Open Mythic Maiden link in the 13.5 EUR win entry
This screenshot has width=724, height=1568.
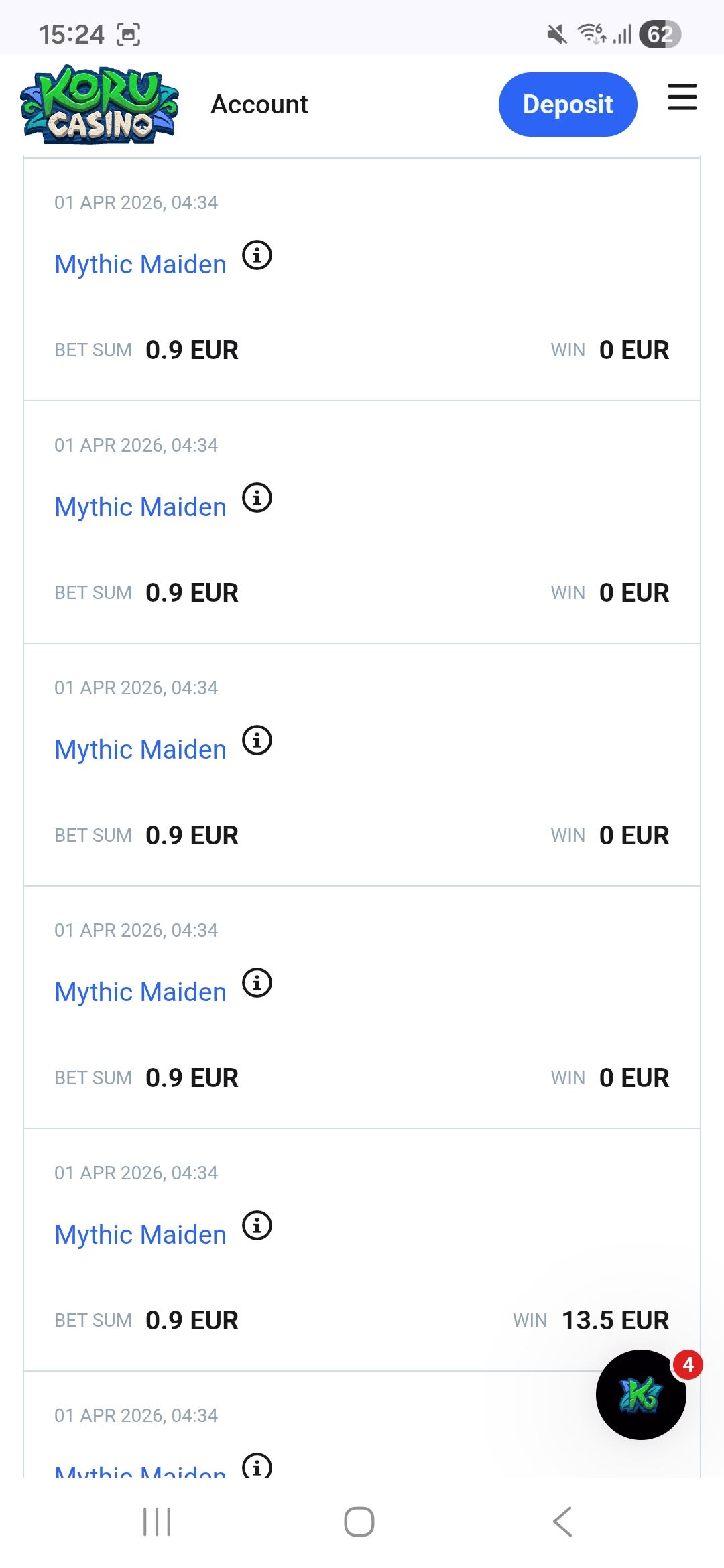(x=140, y=1235)
